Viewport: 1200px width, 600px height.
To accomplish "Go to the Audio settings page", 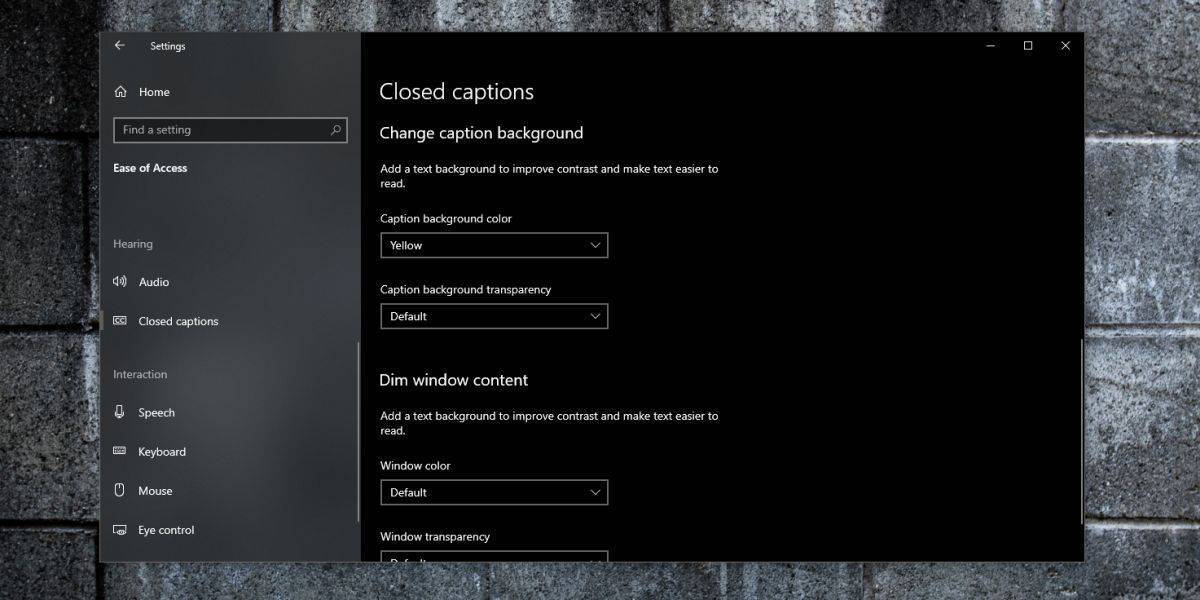I will pyautogui.click(x=154, y=282).
